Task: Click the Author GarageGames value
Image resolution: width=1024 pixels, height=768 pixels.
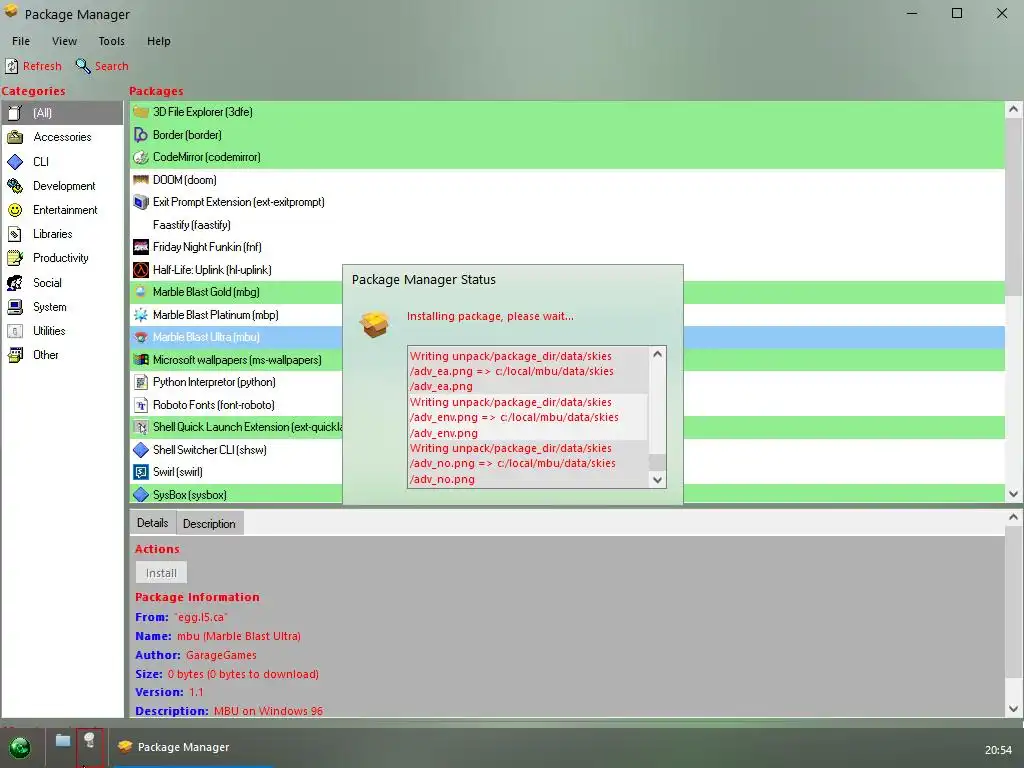Action: coord(221,655)
